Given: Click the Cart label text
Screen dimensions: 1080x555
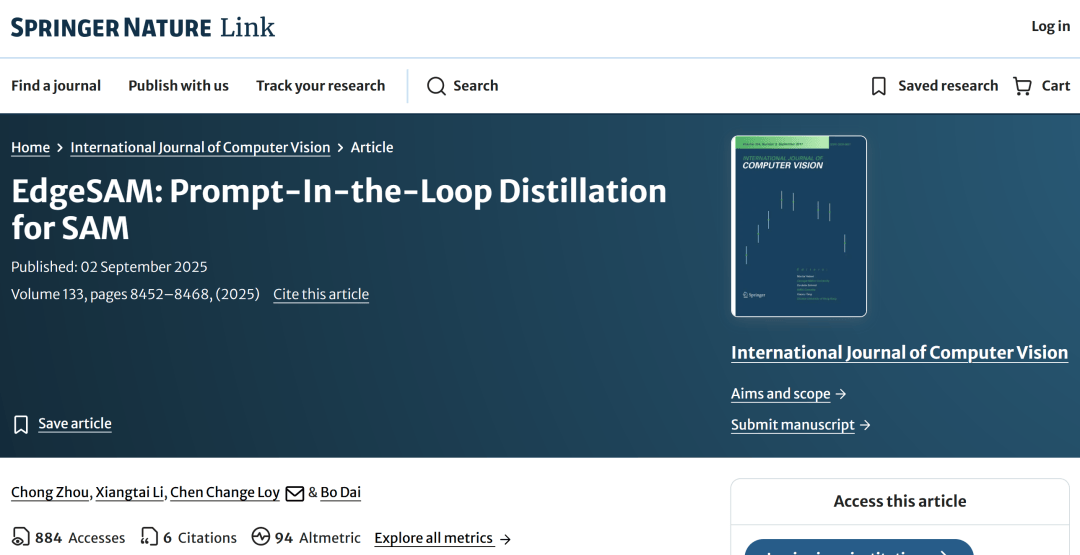Looking at the screenshot, I should tap(1055, 86).
